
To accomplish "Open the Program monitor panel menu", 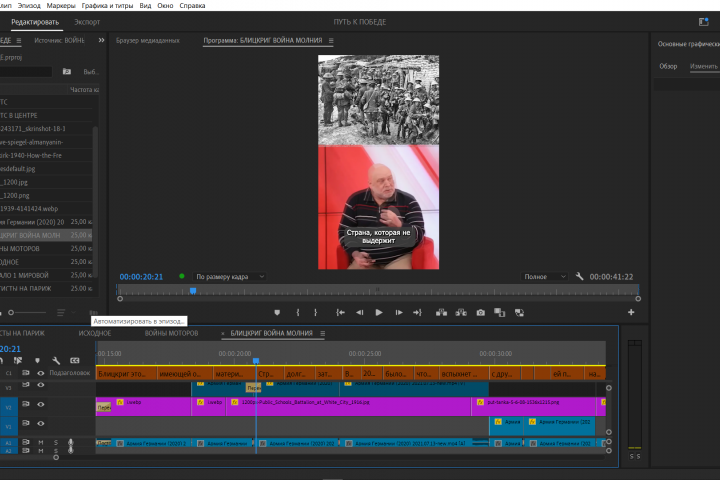I will (x=331, y=40).
